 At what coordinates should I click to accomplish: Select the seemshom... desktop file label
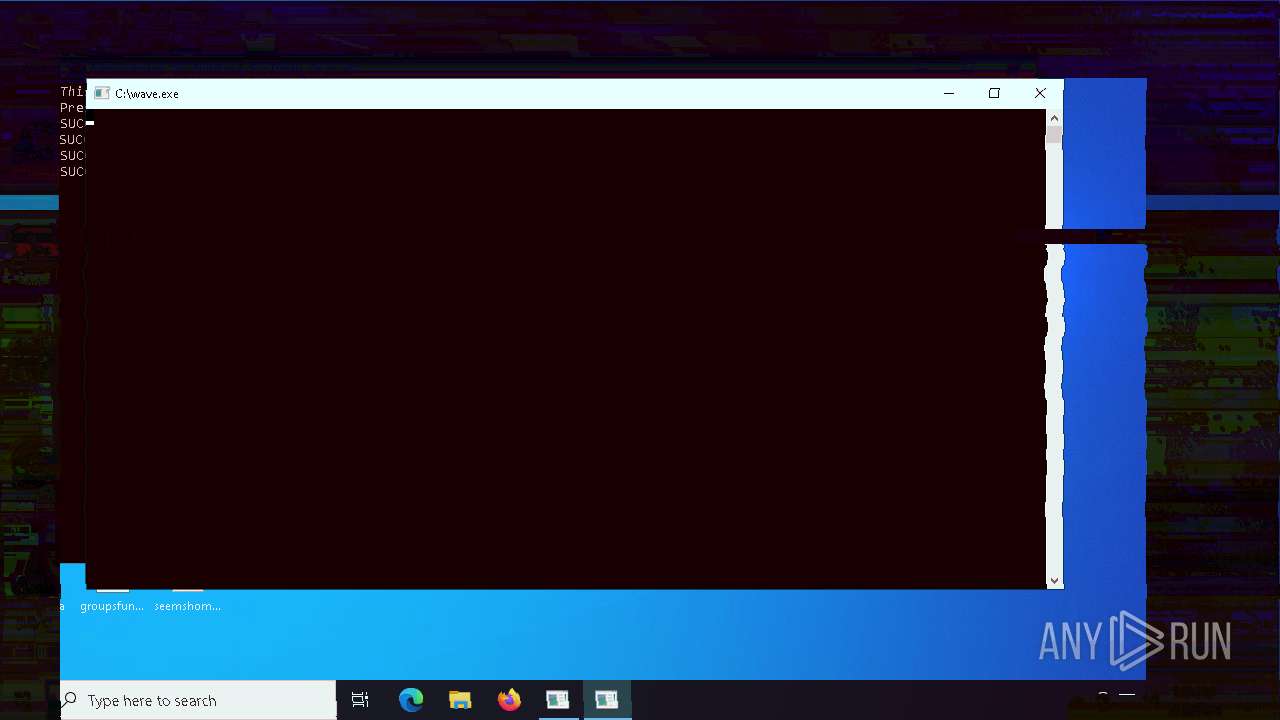(187, 606)
